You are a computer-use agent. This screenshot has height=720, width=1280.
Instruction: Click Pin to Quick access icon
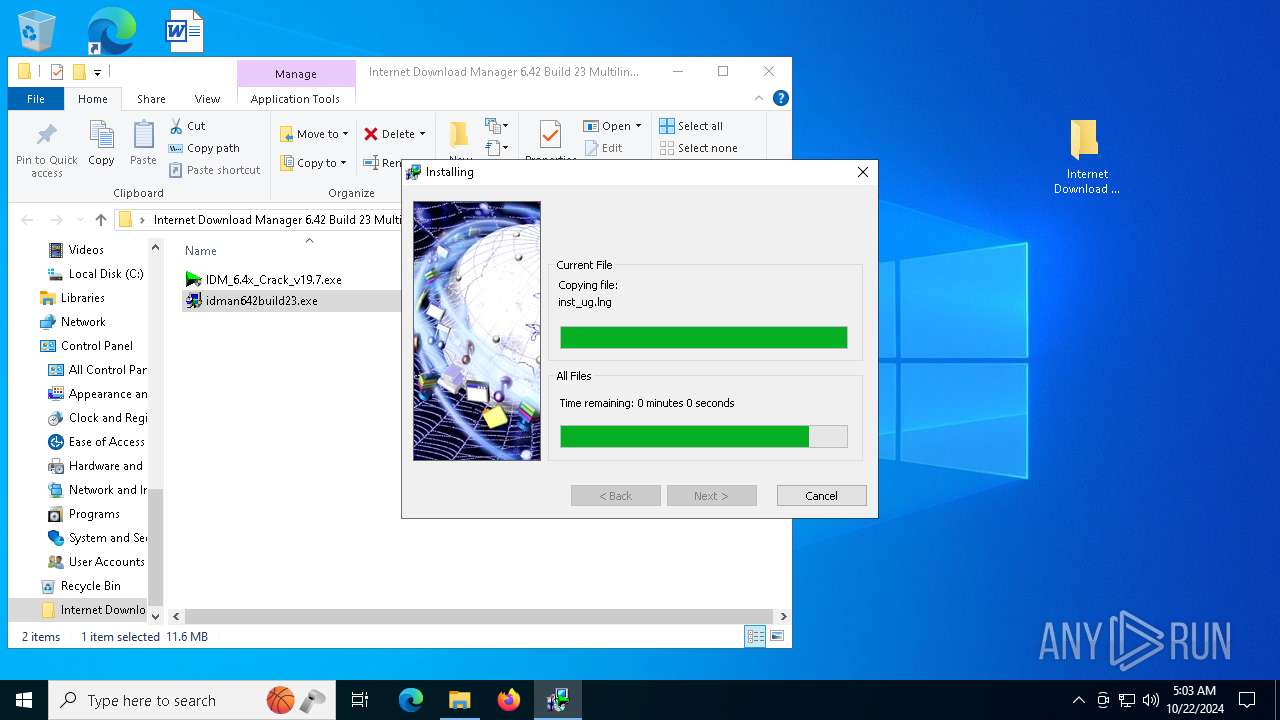pyautogui.click(x=47, y=150)
